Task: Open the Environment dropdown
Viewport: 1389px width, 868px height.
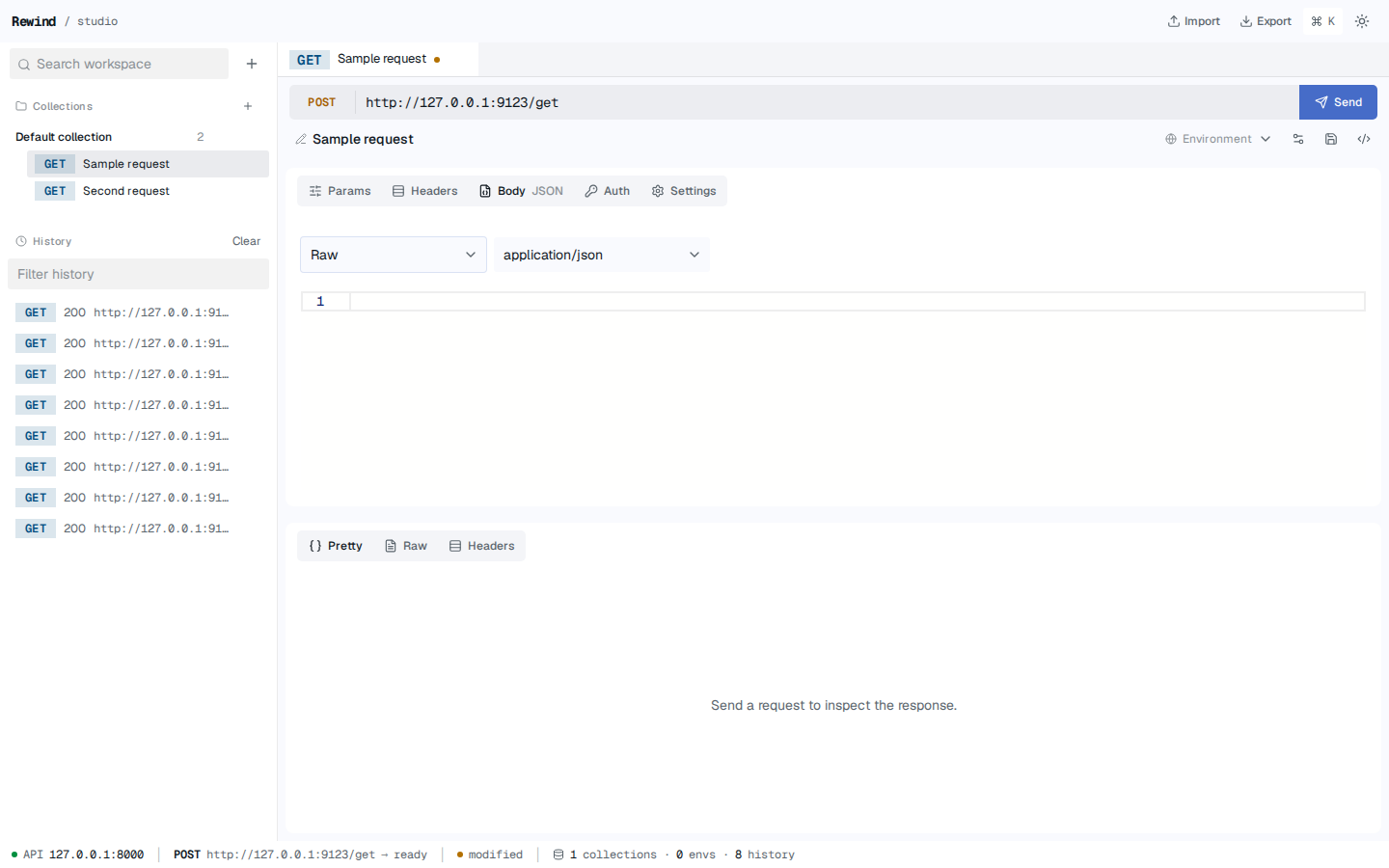Action: (x=1217, y=139)
